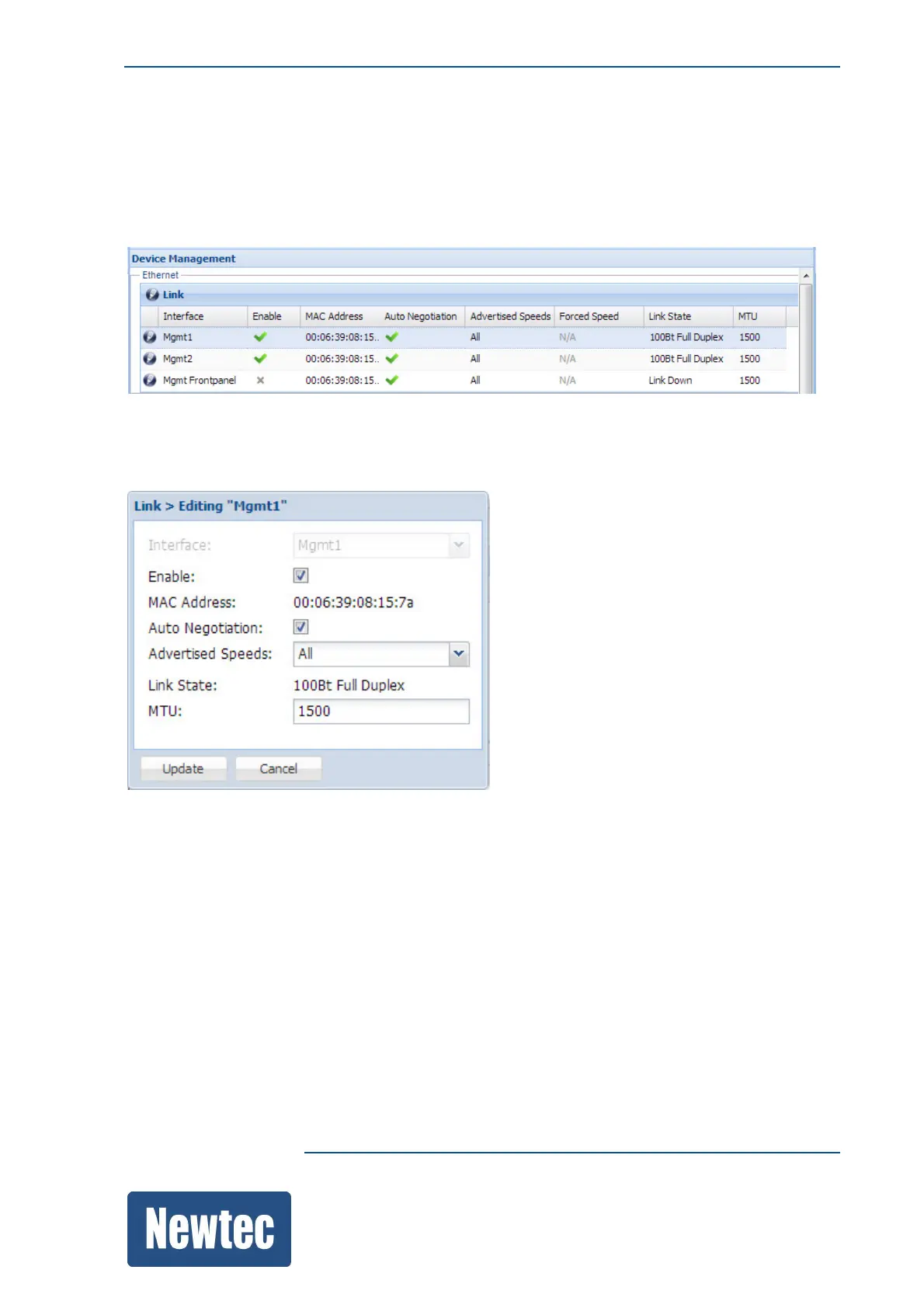Click 100Bt Full Duplex in Mgmt2 row
This screenshot has height=1308, width=924.
point(686,359)
